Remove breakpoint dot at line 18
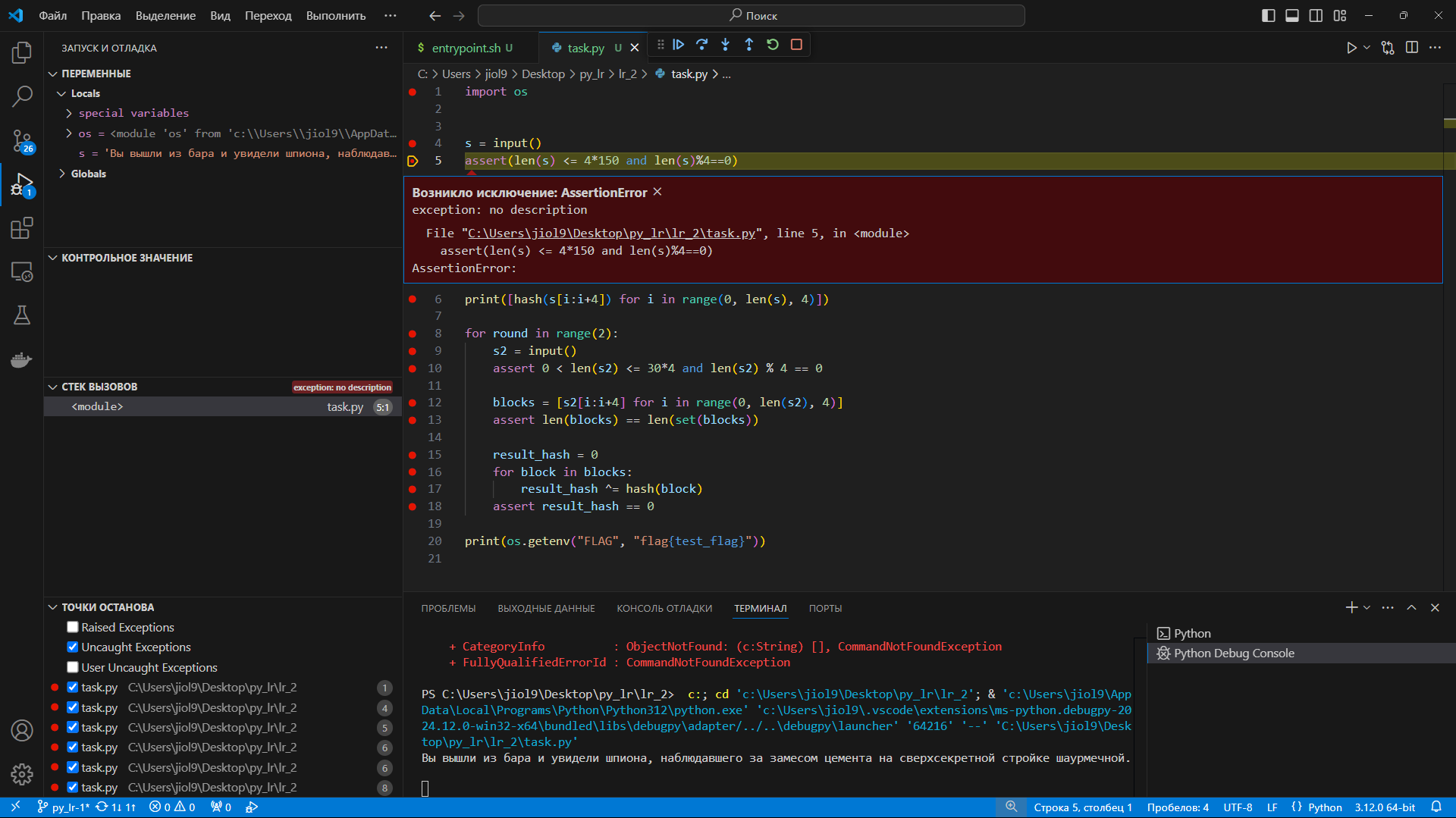 tap(413, 506)
